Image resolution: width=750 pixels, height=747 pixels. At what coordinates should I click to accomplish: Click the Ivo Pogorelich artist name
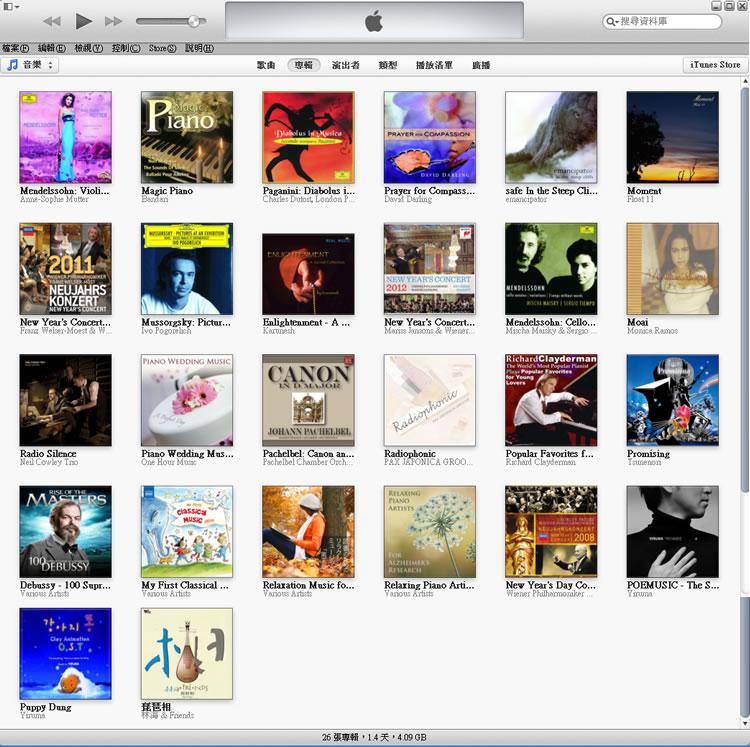pos(166,331)
